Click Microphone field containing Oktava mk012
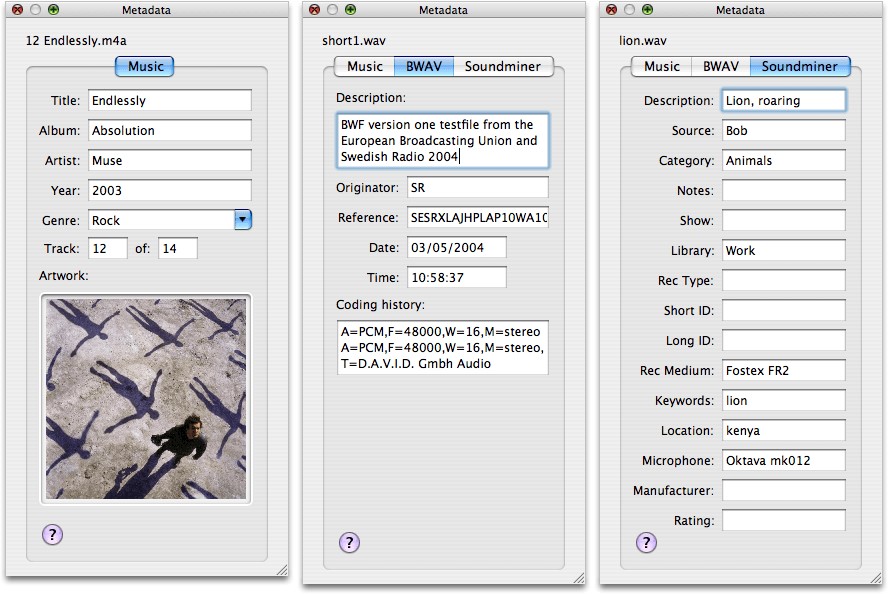The width and height of the screenshot is (888, 594). [784, 460]
